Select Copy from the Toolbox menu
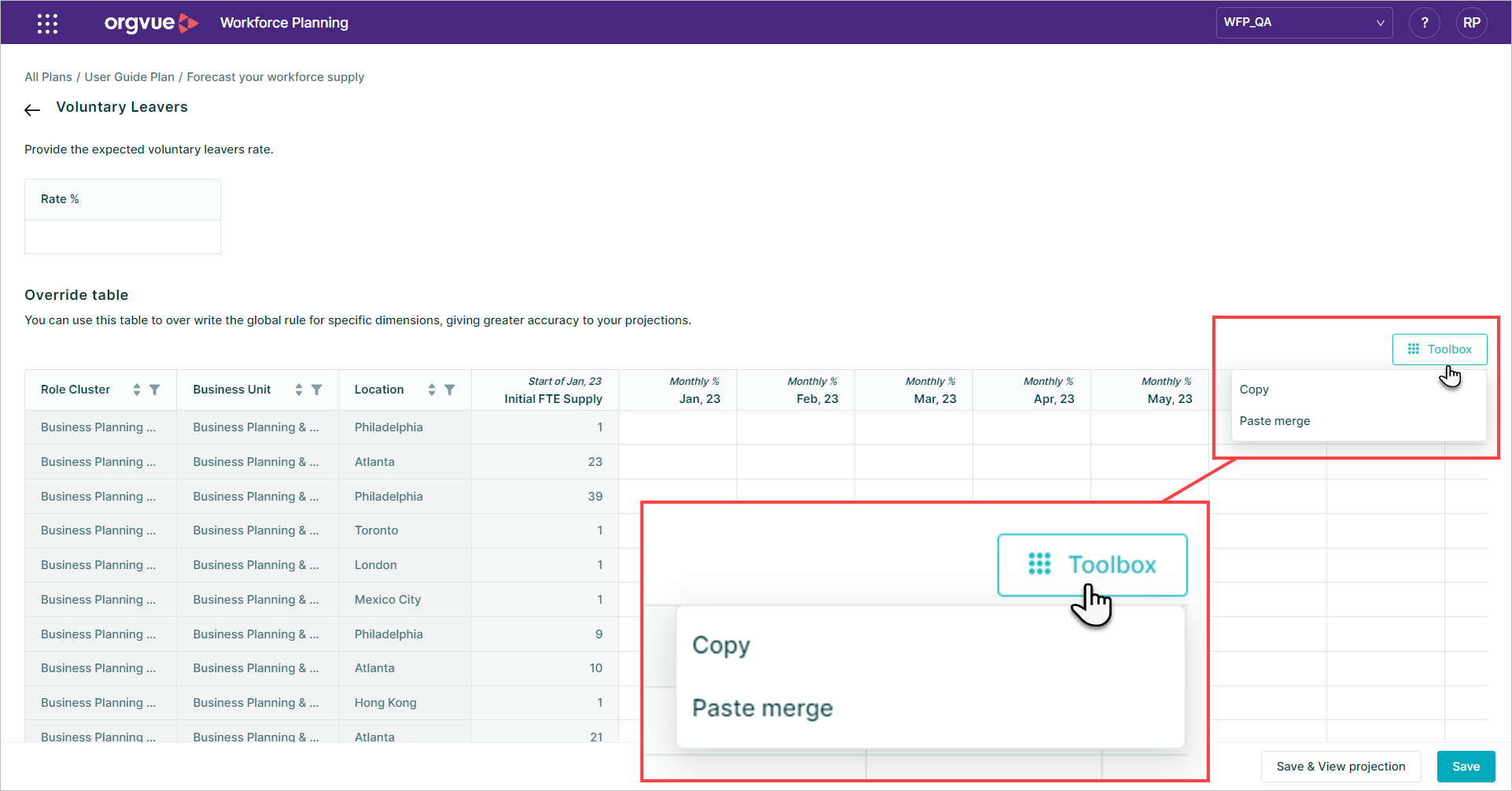This screenshot has height=791, width=1512. coord(1253,389)
